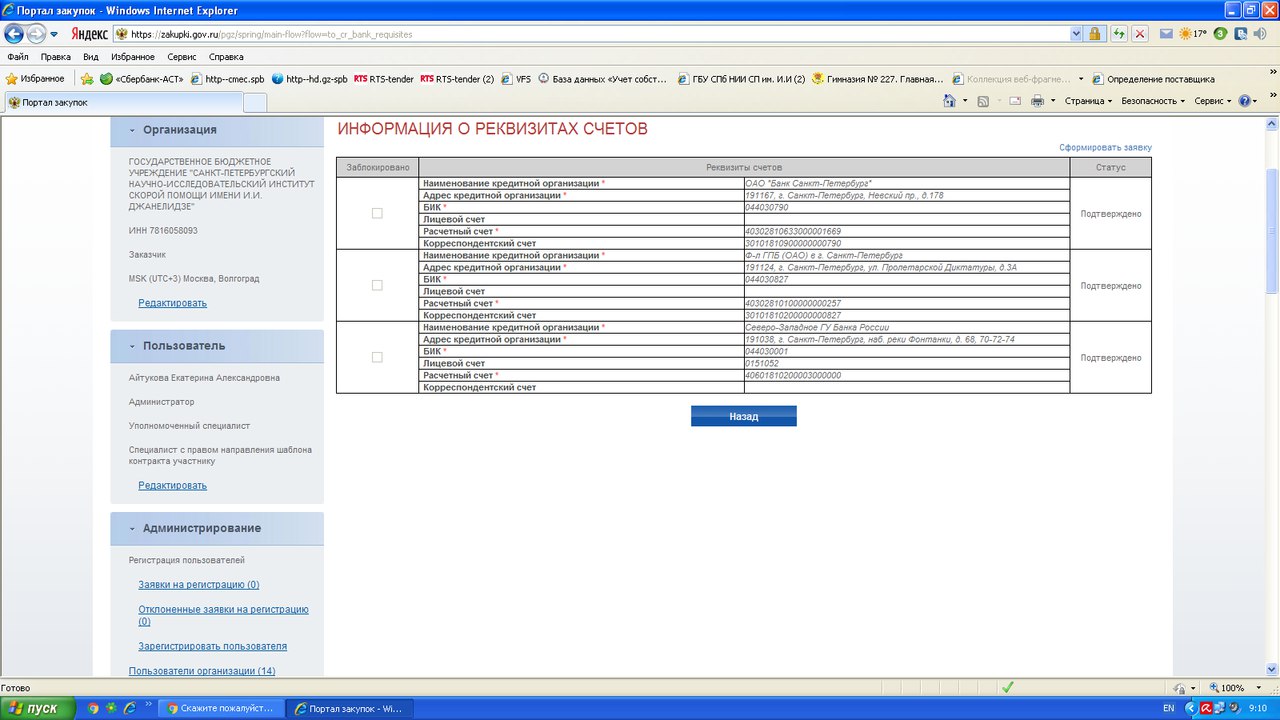
Task: Click Редактировать link under Пользователь
Action: click(172, 485)
